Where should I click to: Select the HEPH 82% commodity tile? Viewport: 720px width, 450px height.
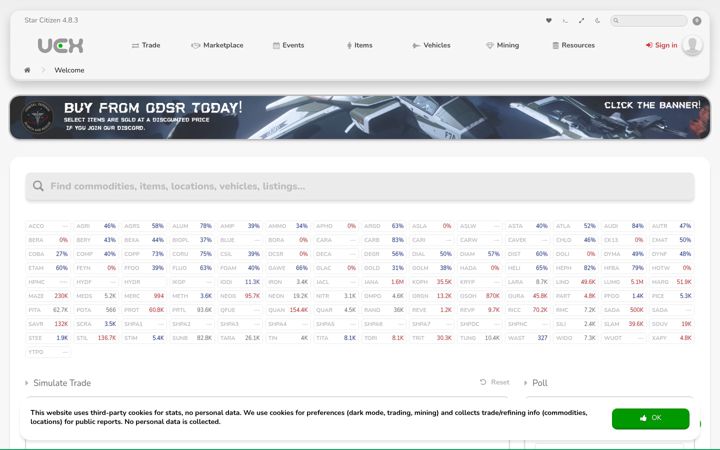(x=576, y=268)
